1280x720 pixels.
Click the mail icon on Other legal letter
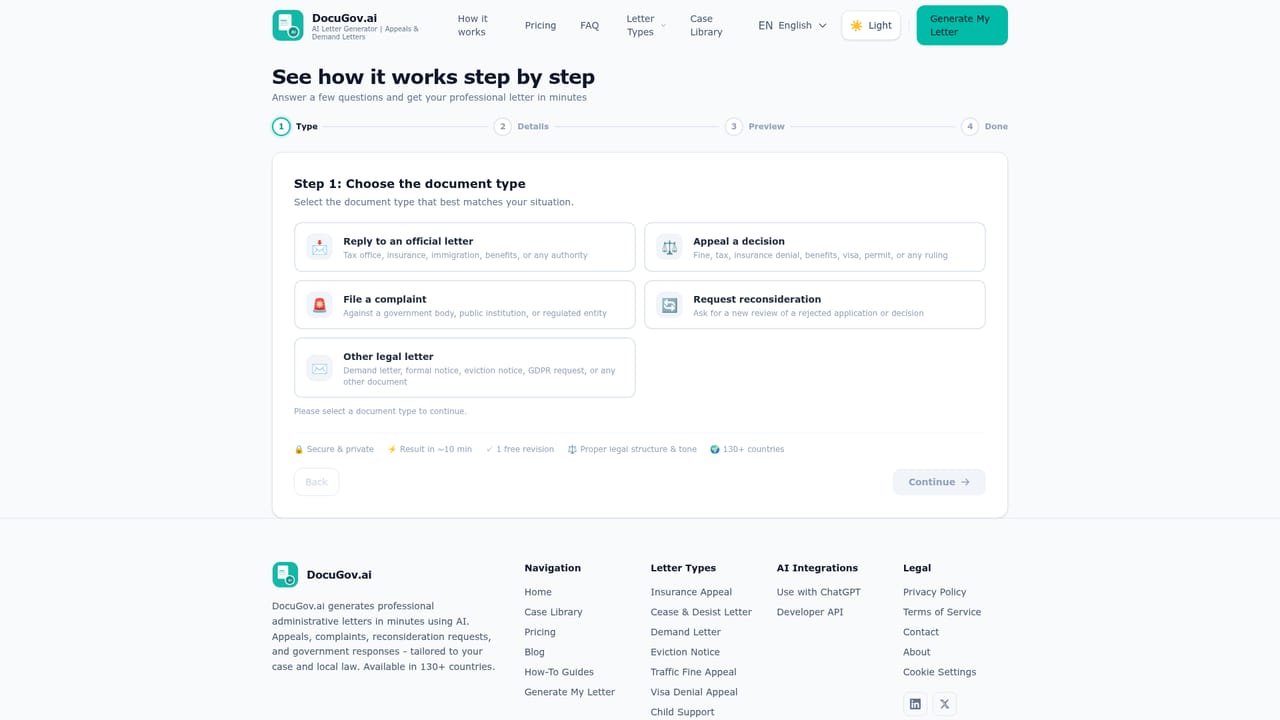(319, 368)
